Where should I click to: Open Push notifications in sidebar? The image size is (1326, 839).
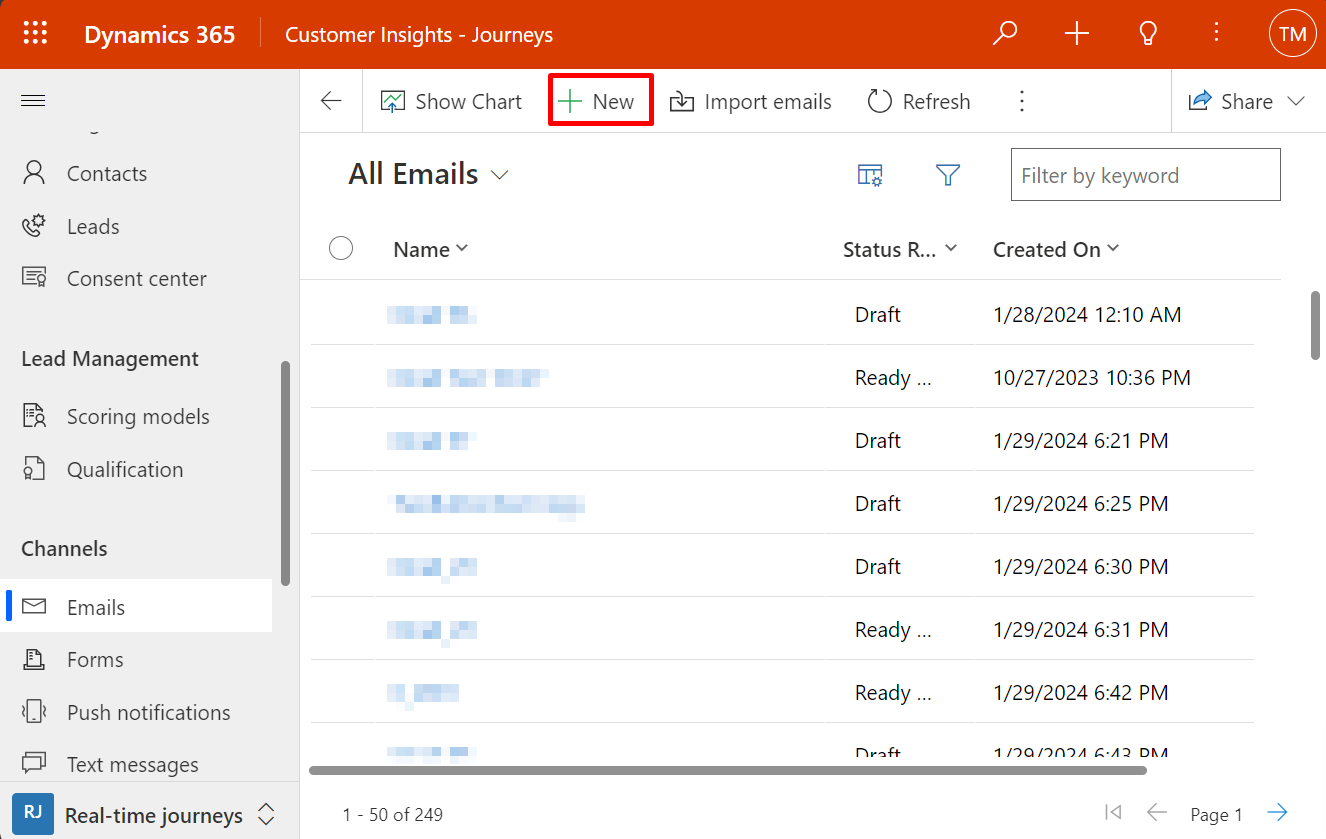tap(148, 713)
